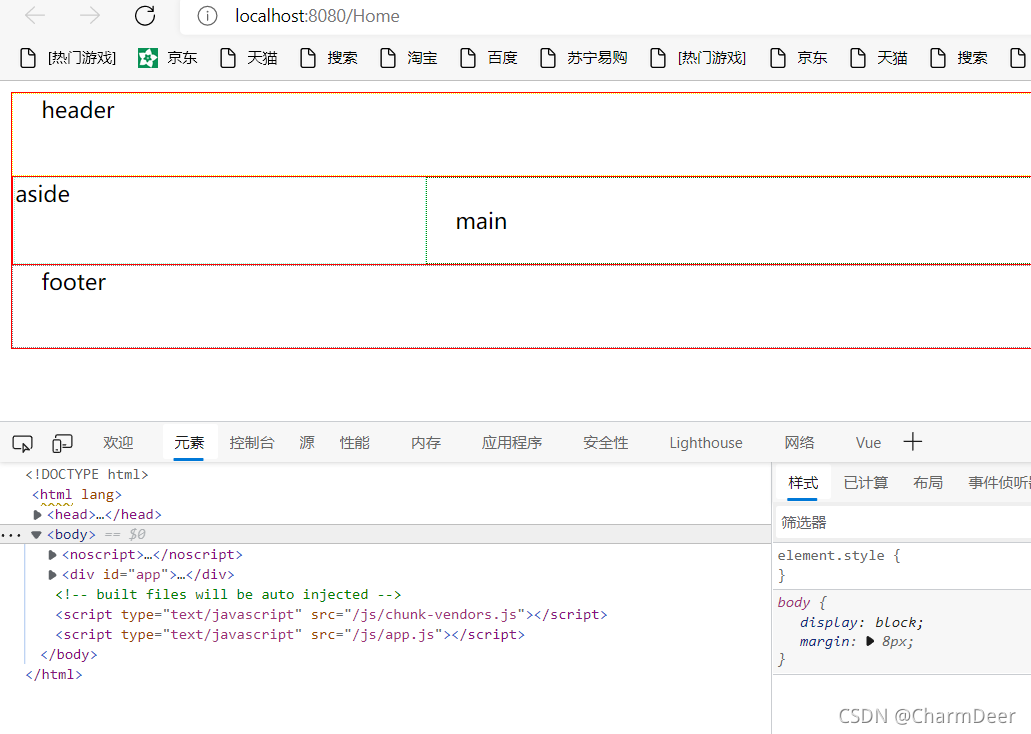Screen dimensions: 1031x734
Task: Click the browser forward arrow
Action: (90, 16)
